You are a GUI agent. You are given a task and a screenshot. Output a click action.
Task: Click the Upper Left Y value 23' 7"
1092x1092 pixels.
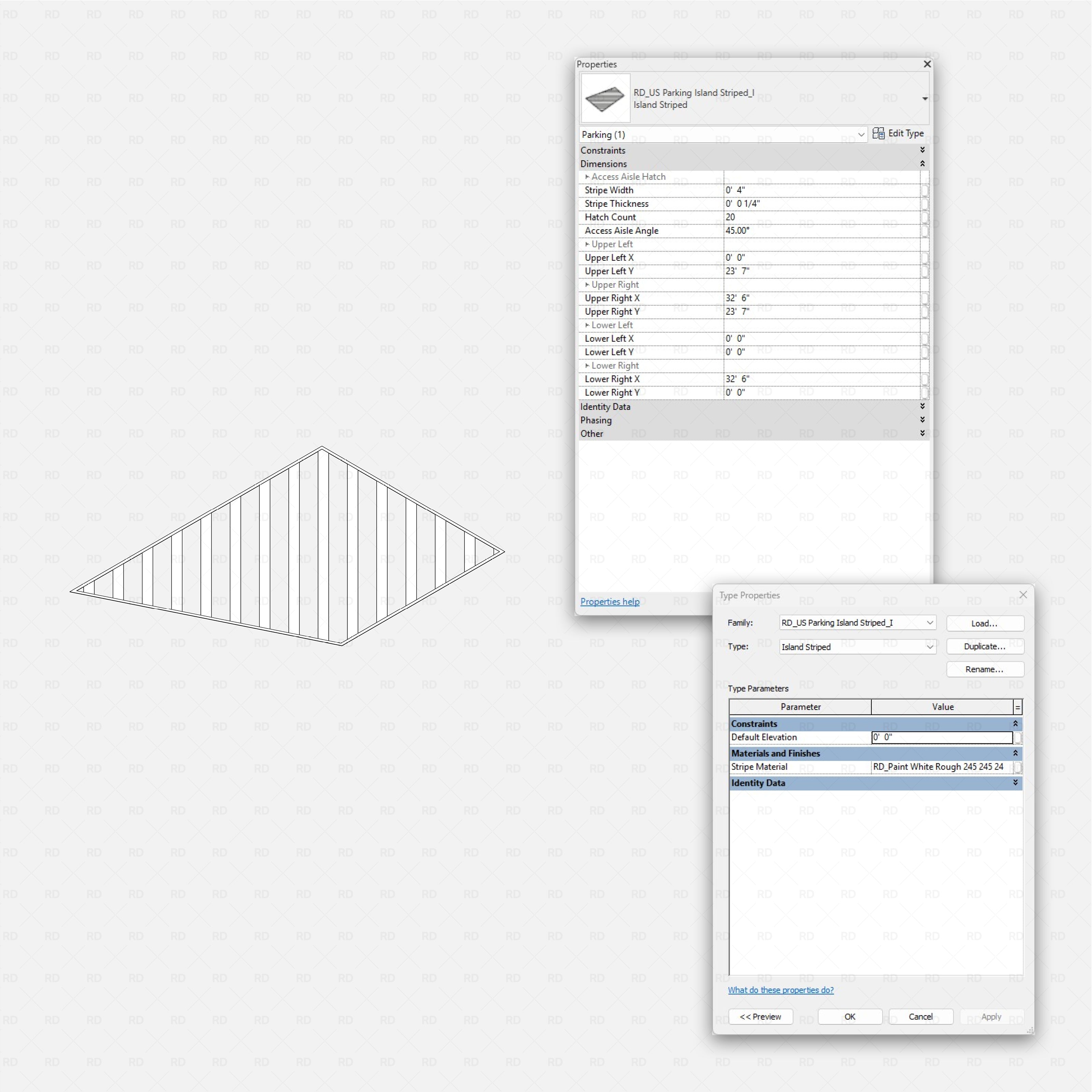pos(822,271)
